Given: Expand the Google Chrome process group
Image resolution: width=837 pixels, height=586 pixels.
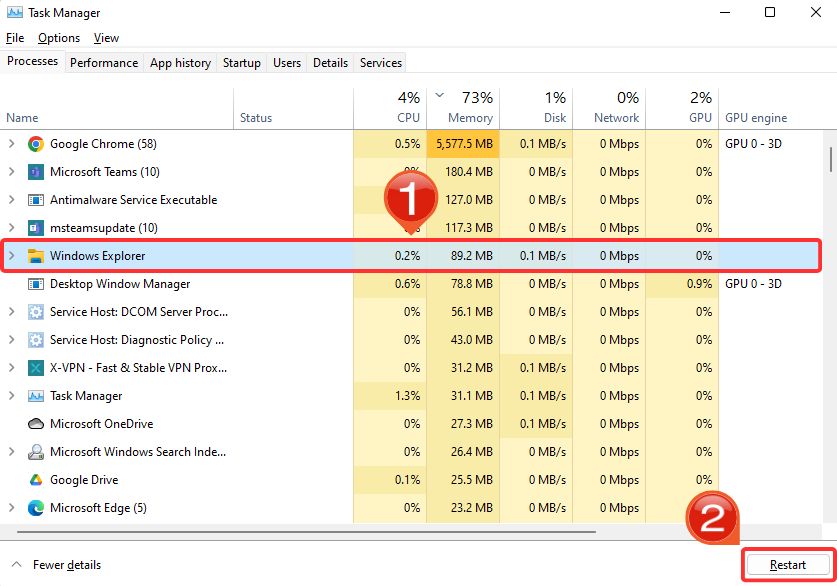Looking at the screenshot, I should (x=11, y=143).
